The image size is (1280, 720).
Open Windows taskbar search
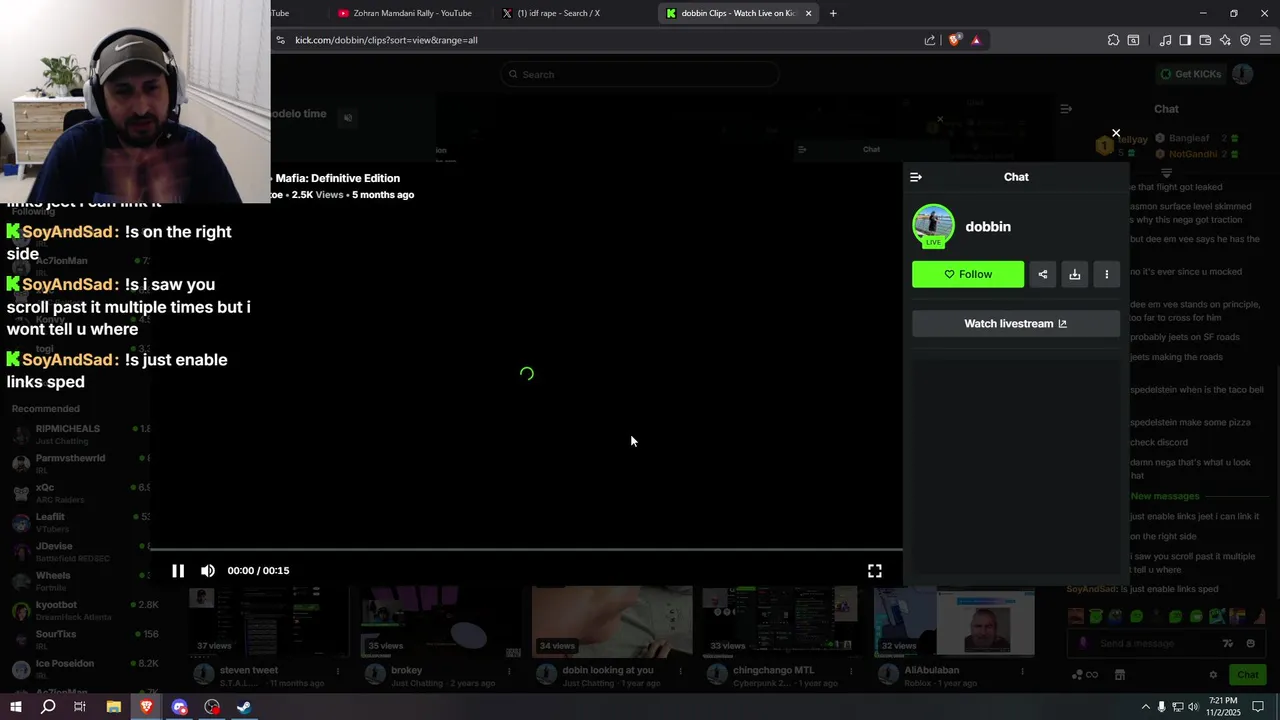(x=47, y=707)
